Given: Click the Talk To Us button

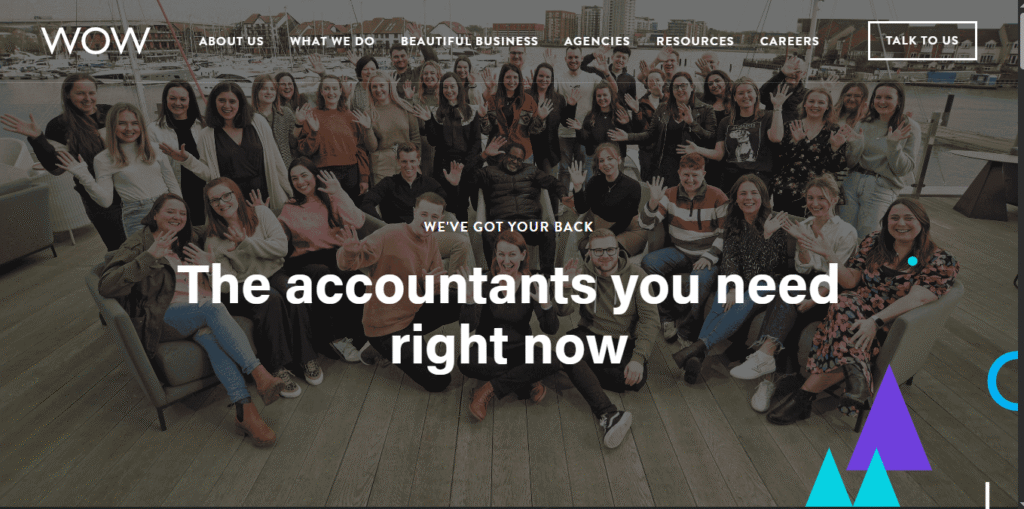Looking at the screenshot, I should pos(922,41).
